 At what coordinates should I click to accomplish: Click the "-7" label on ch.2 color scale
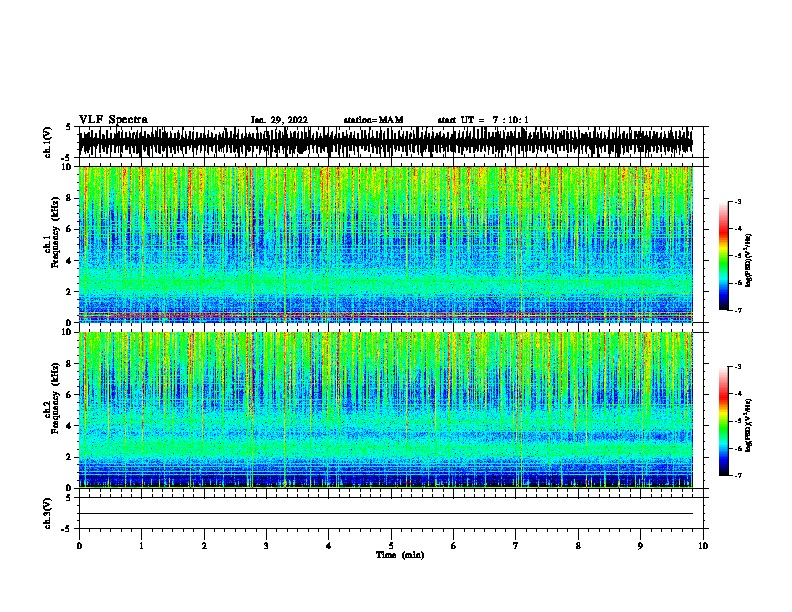tap(738, 476)
